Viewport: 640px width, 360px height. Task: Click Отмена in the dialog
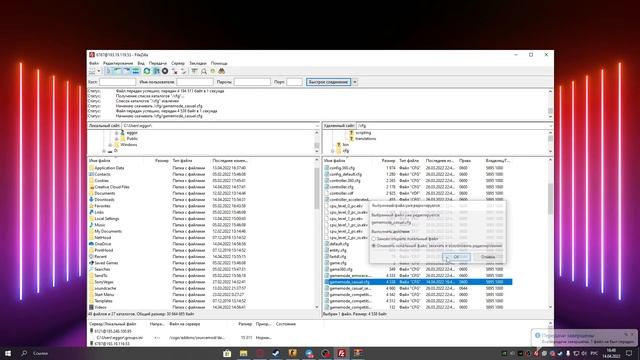[488, 257]
